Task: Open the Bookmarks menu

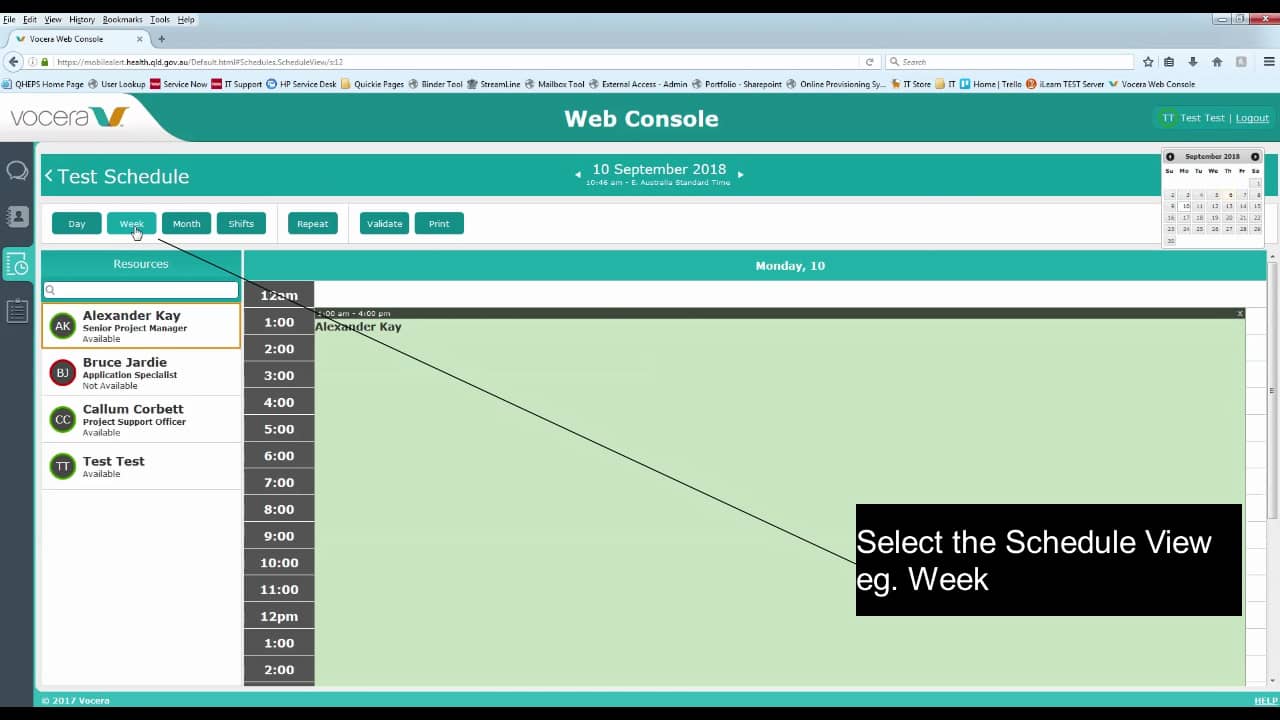Action: pyautogui.click(x=122, y=19)
